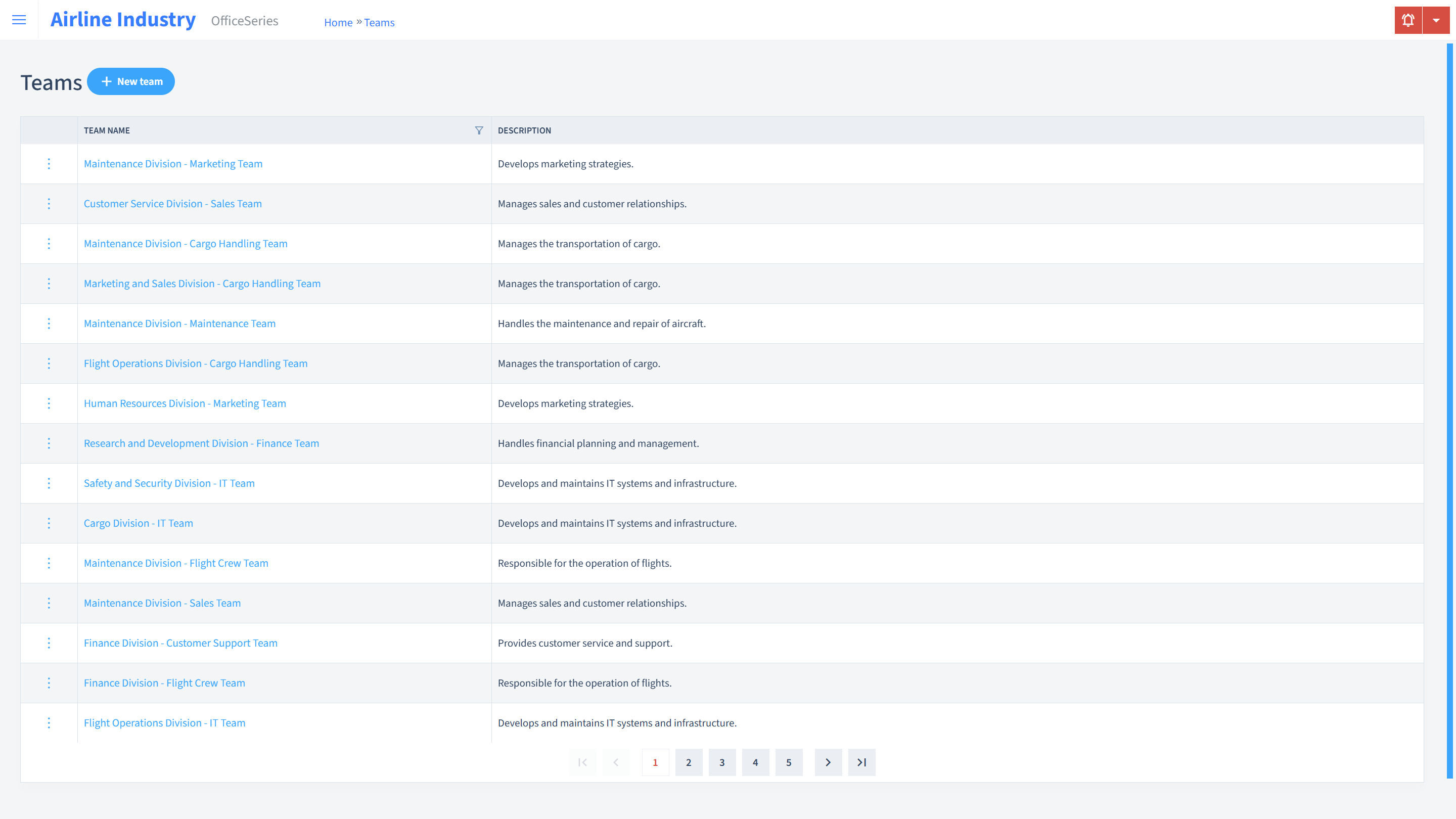Click the three-dot menu for Cargo Division - IT Team
Screen dimensions: 1456x819
48,523
